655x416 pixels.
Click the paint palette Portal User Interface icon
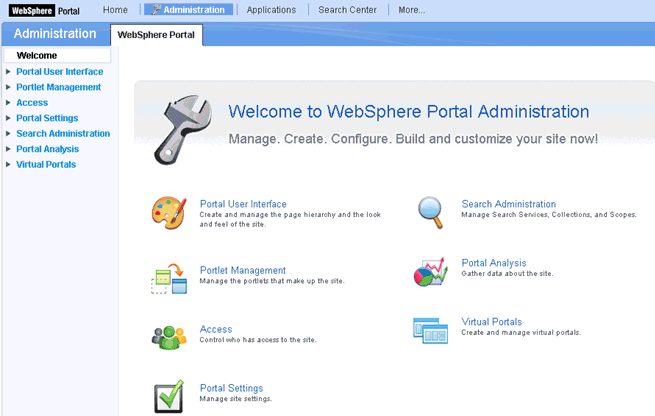(168, 213)
